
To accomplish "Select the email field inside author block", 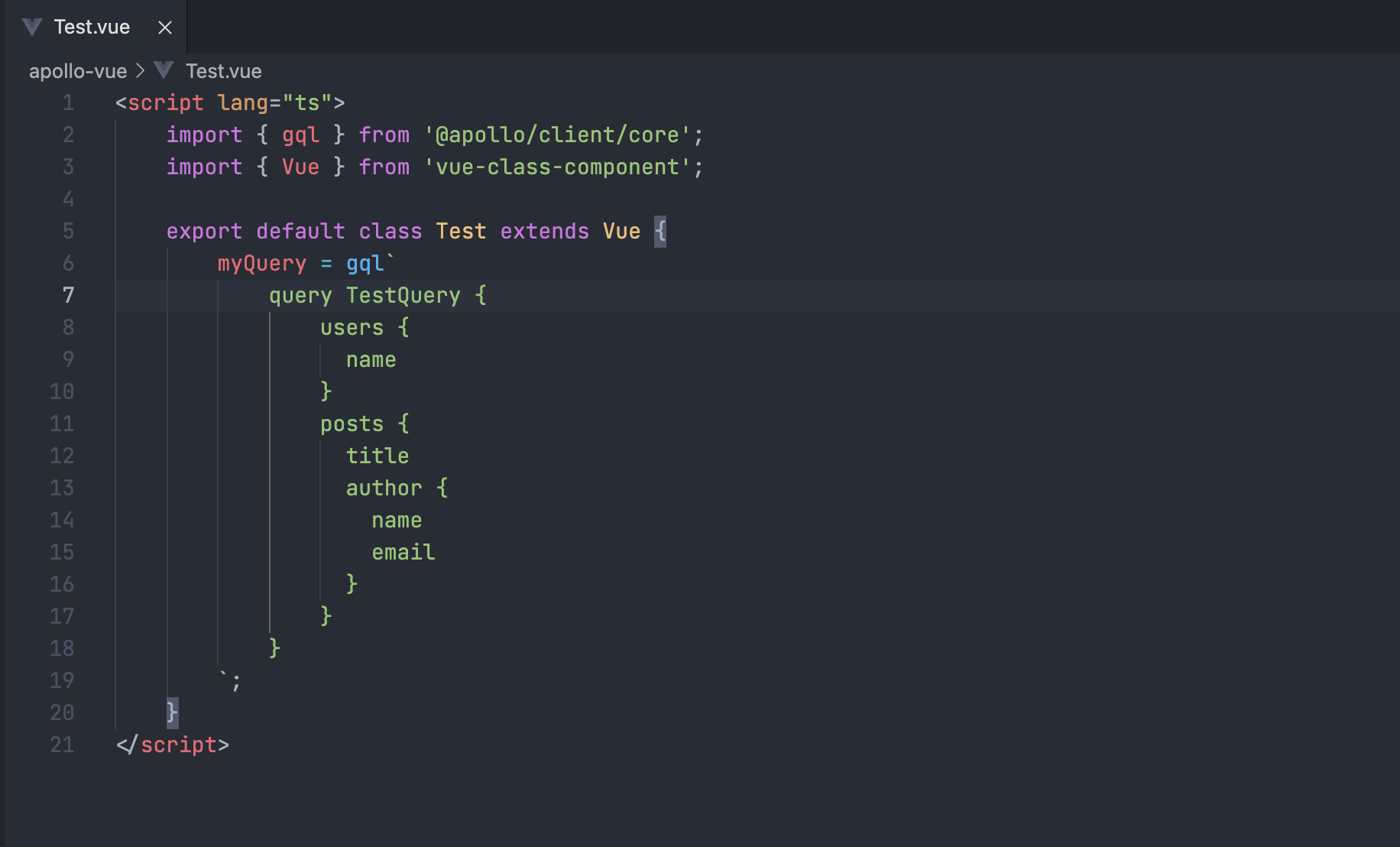I will click(403, 552).
